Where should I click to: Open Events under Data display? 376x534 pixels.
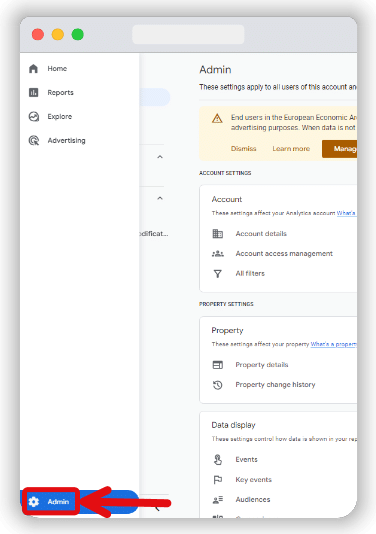pos(247,459)
